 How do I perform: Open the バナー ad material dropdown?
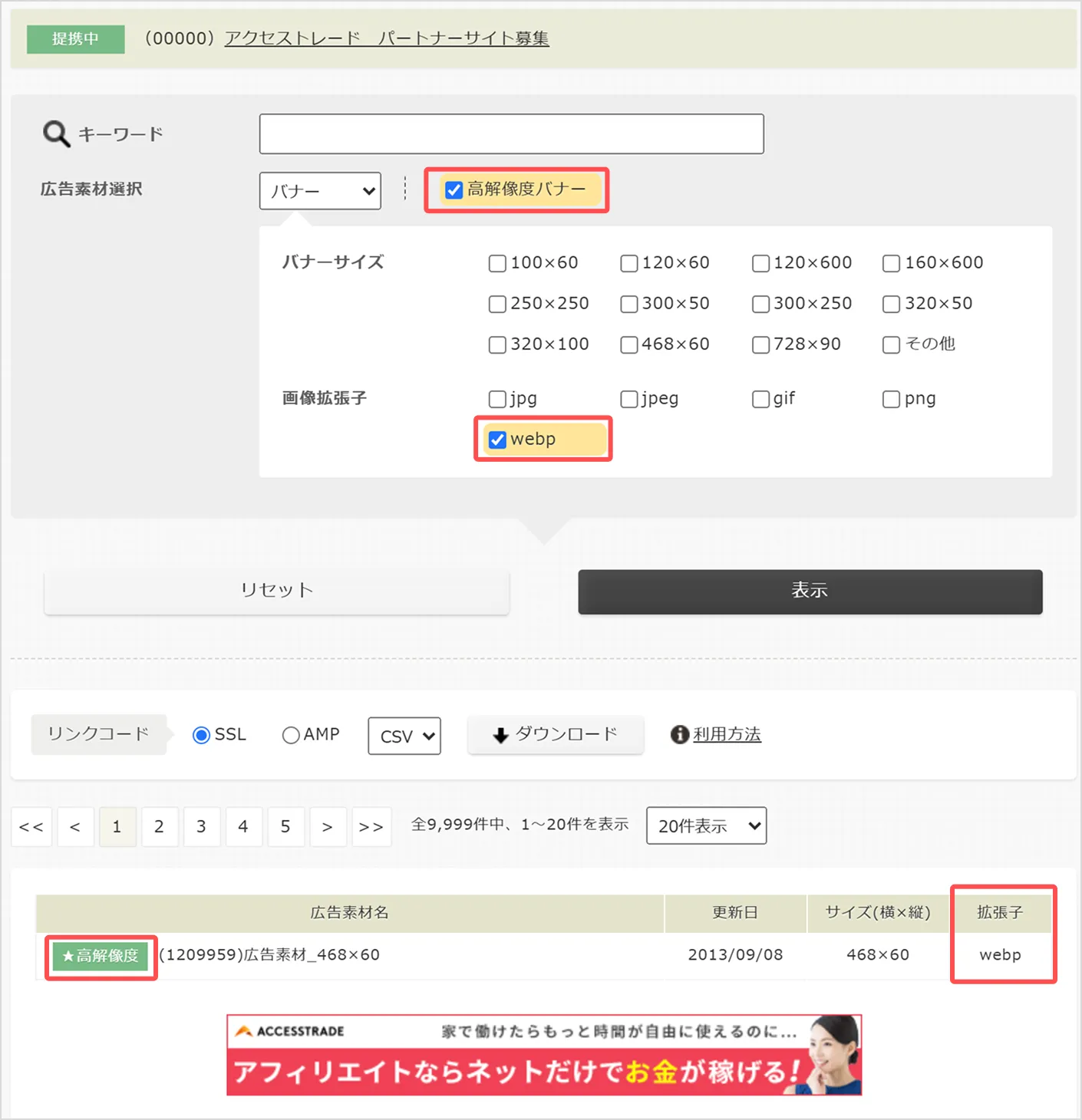coord(319,190)
